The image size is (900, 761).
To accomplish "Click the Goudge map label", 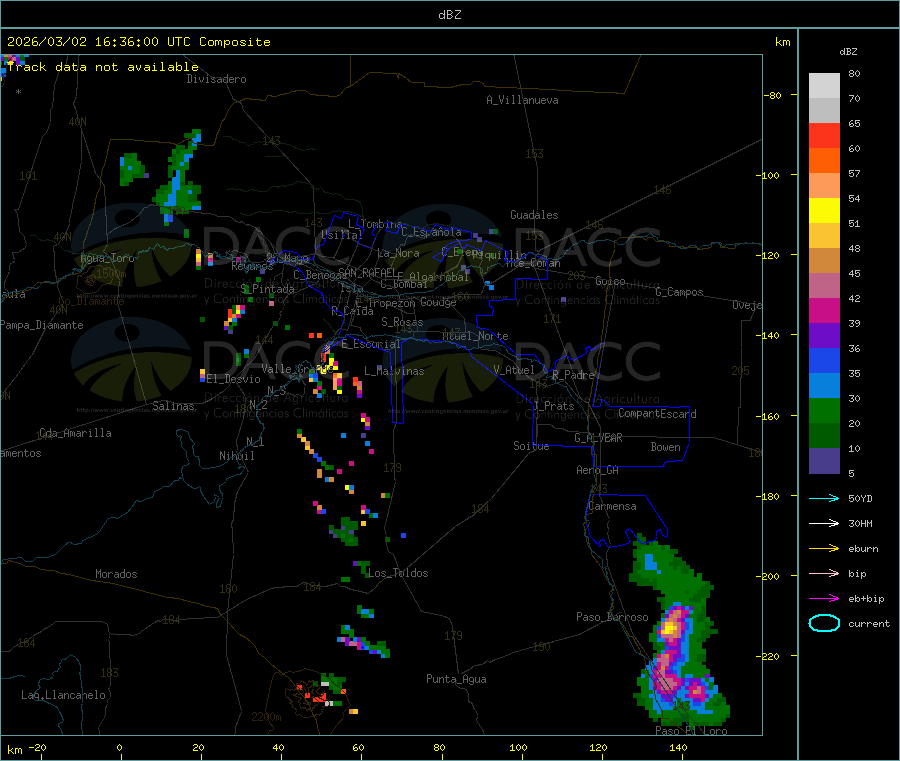I will pyautogui.click(x=438, y=302).
